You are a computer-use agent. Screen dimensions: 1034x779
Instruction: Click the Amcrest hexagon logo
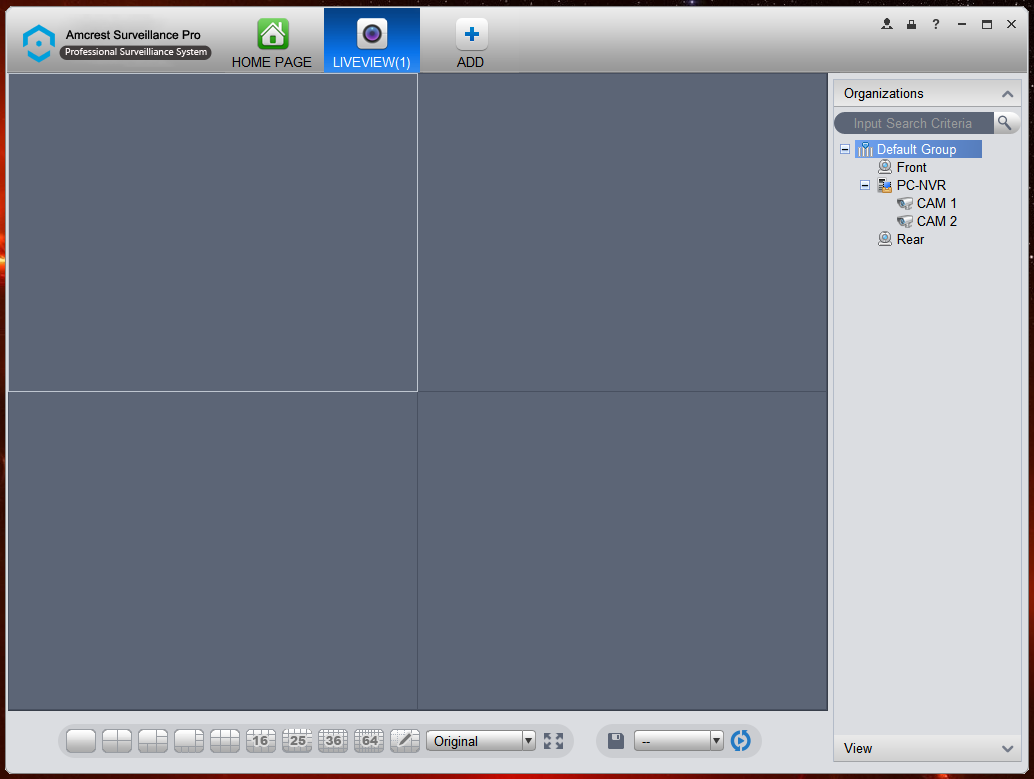[39, 44]
